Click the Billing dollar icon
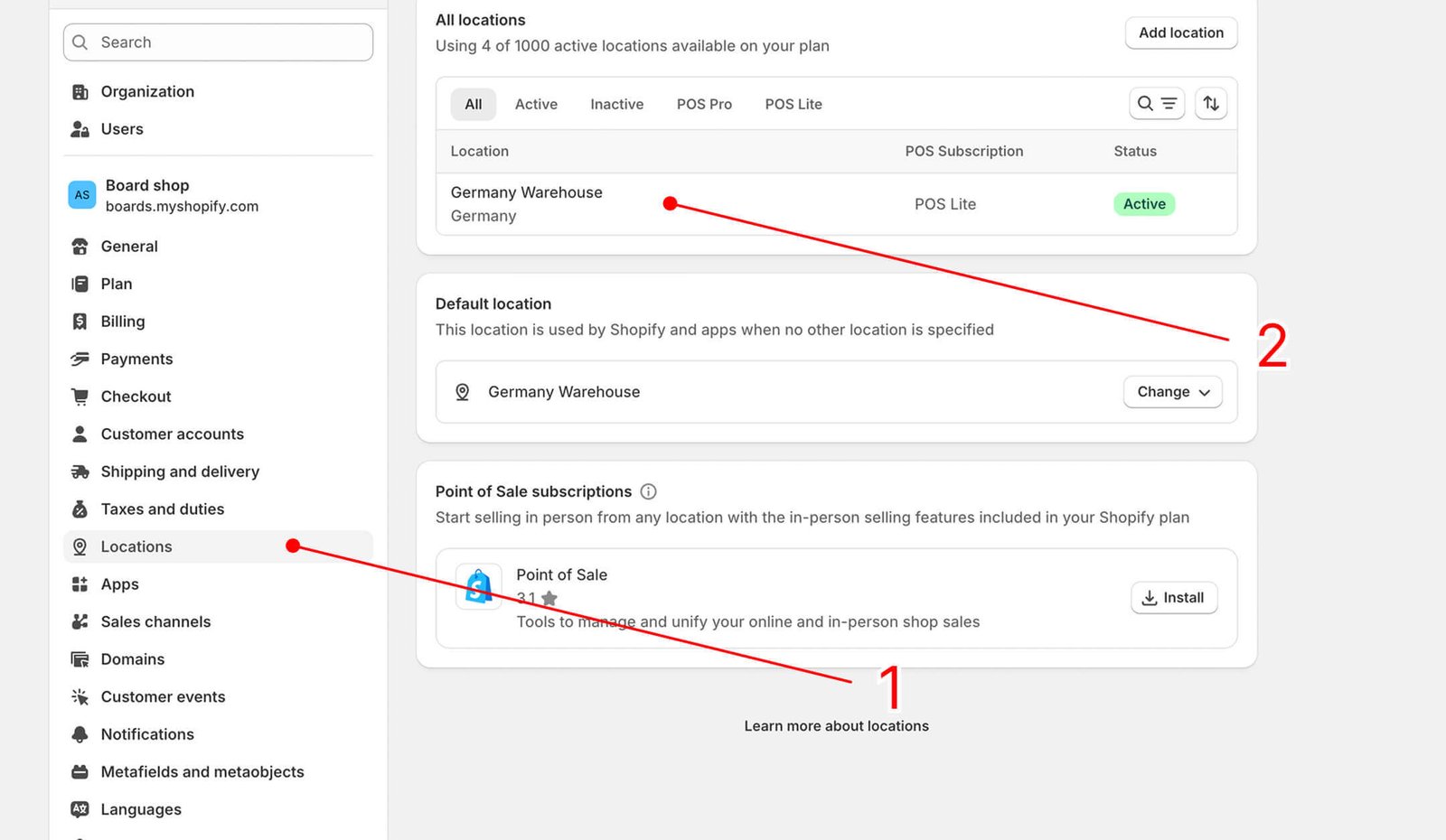This screenshot has width=1446, height=840. tap(80, 322)
